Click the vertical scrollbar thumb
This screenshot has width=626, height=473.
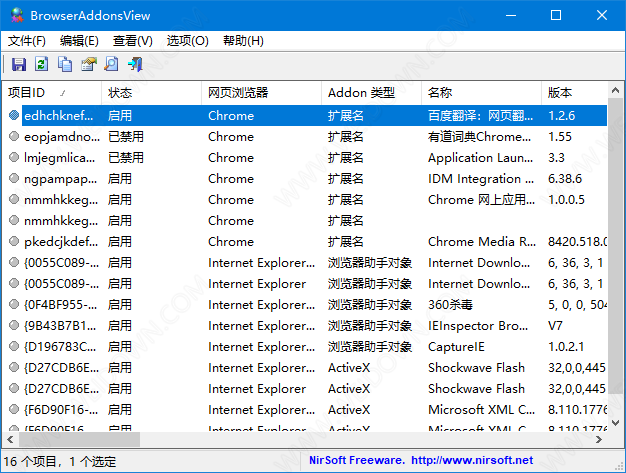615,245
